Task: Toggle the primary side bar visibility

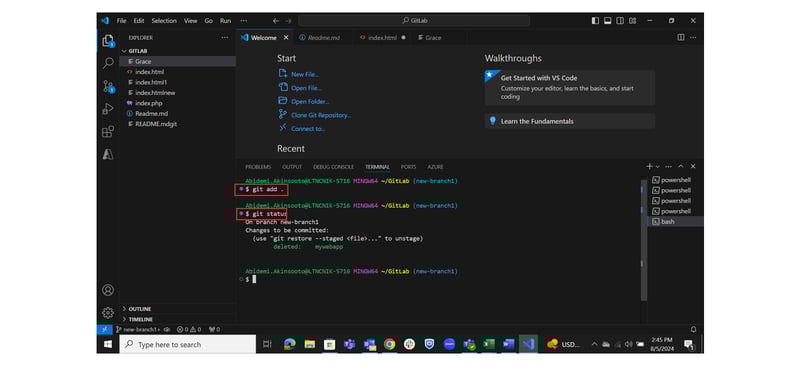Action: point(595,21)
